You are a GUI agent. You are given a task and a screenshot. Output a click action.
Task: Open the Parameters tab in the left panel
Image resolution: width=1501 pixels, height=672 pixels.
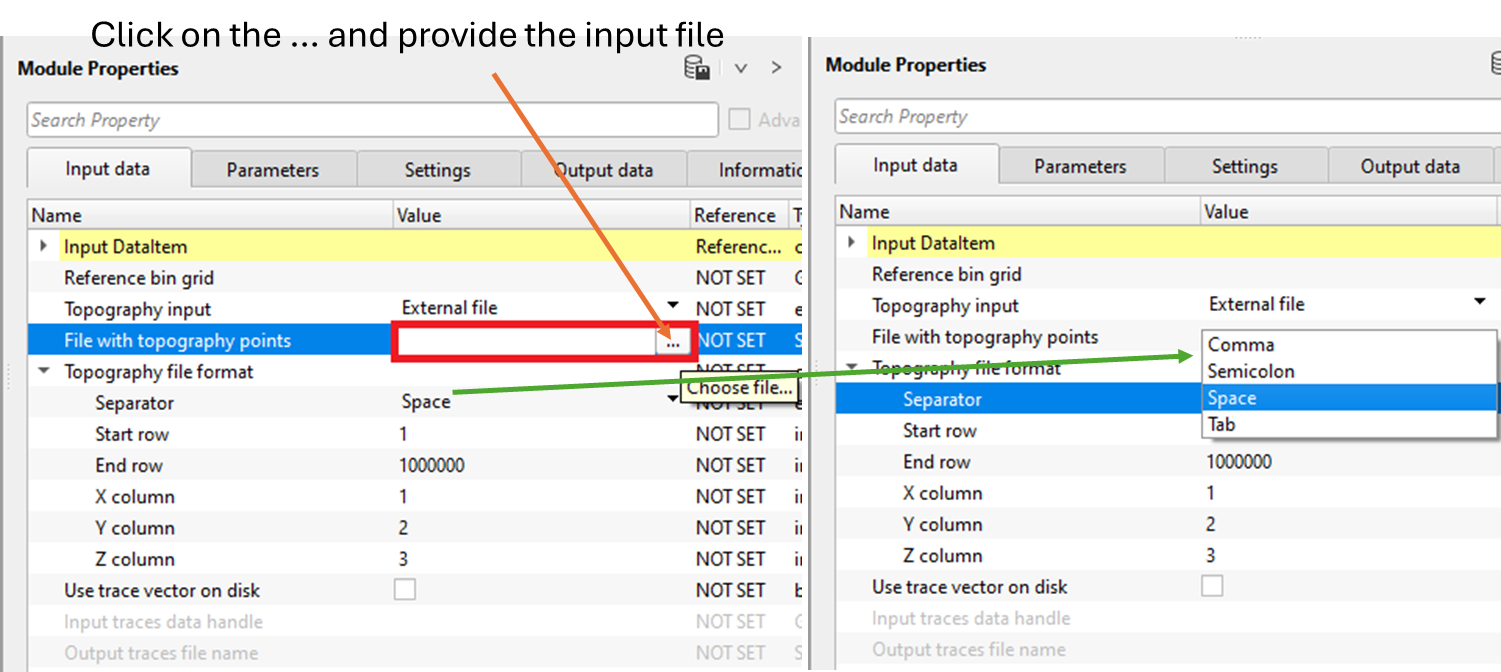272,170
